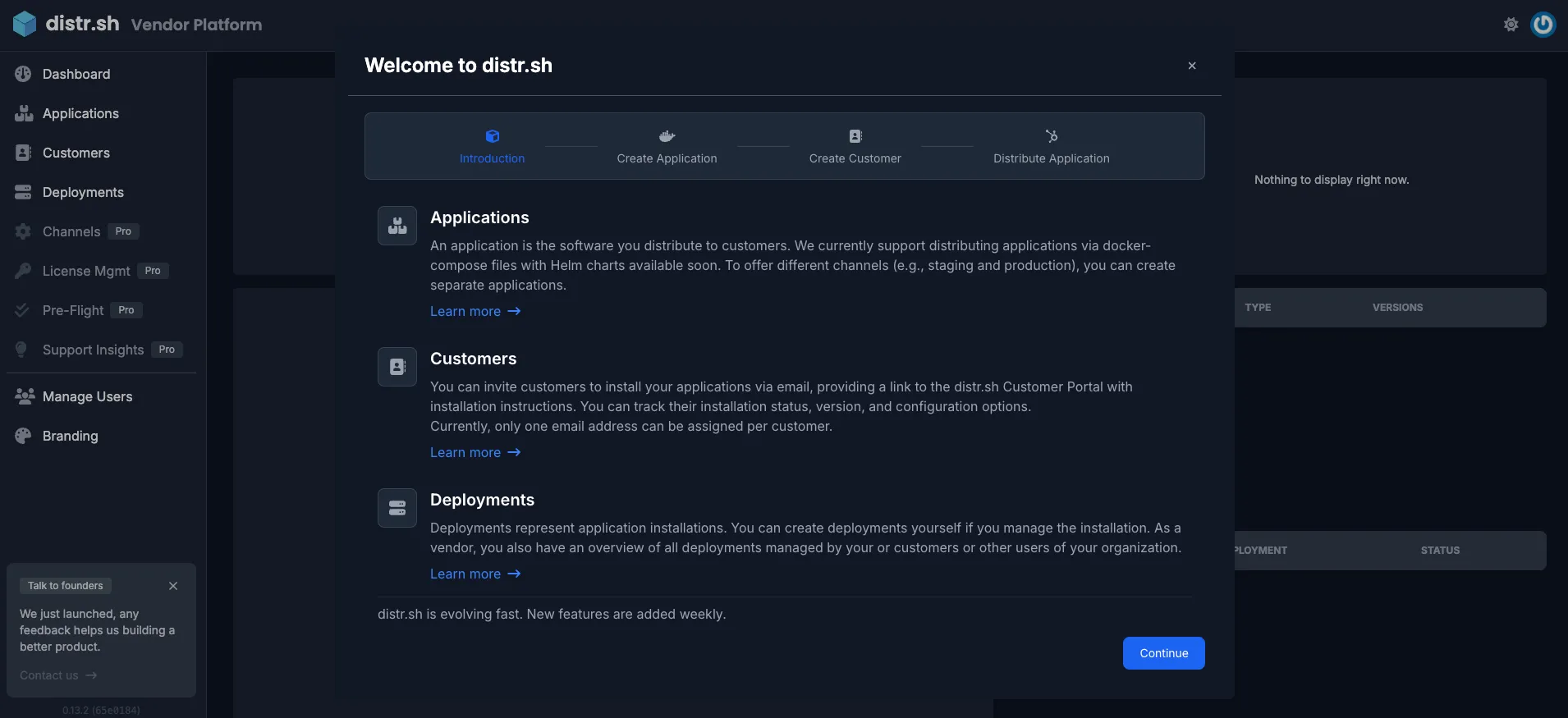Click the VERSIONS column header
1568x718 pixels.
point(1398,308)
